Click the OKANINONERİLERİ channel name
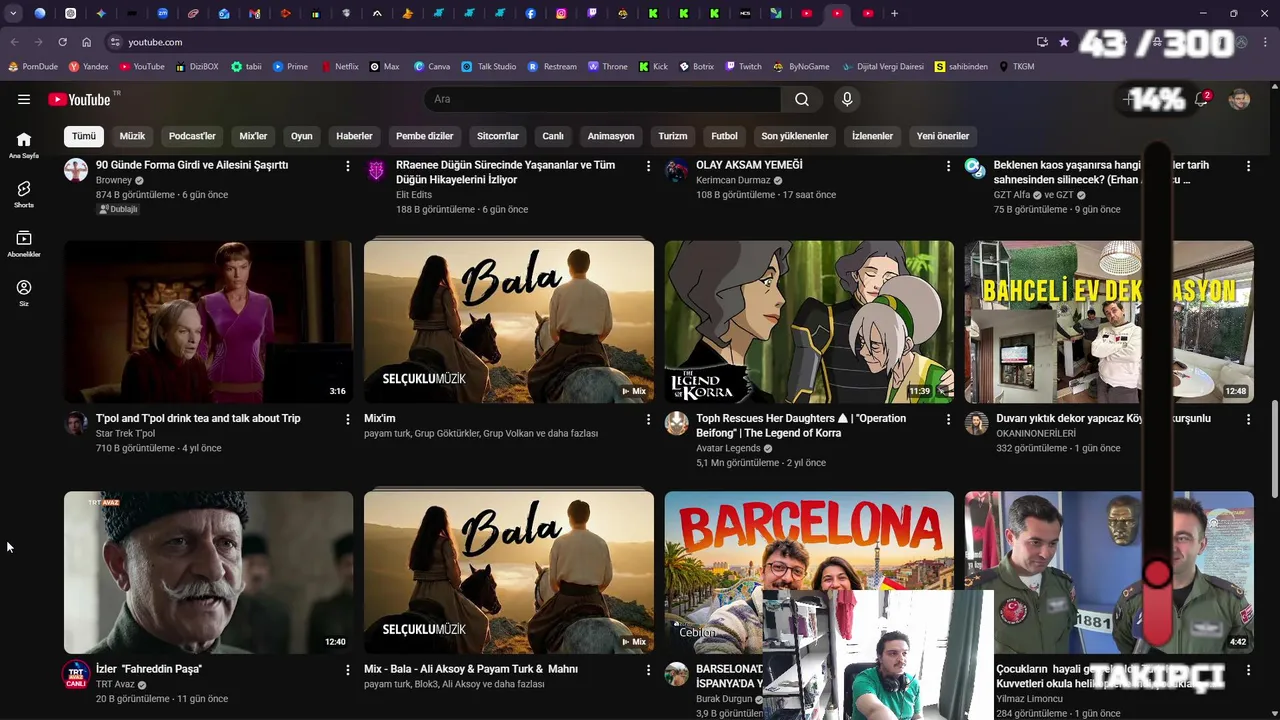Screen dimensions: 1280x720 point(1036,433)
